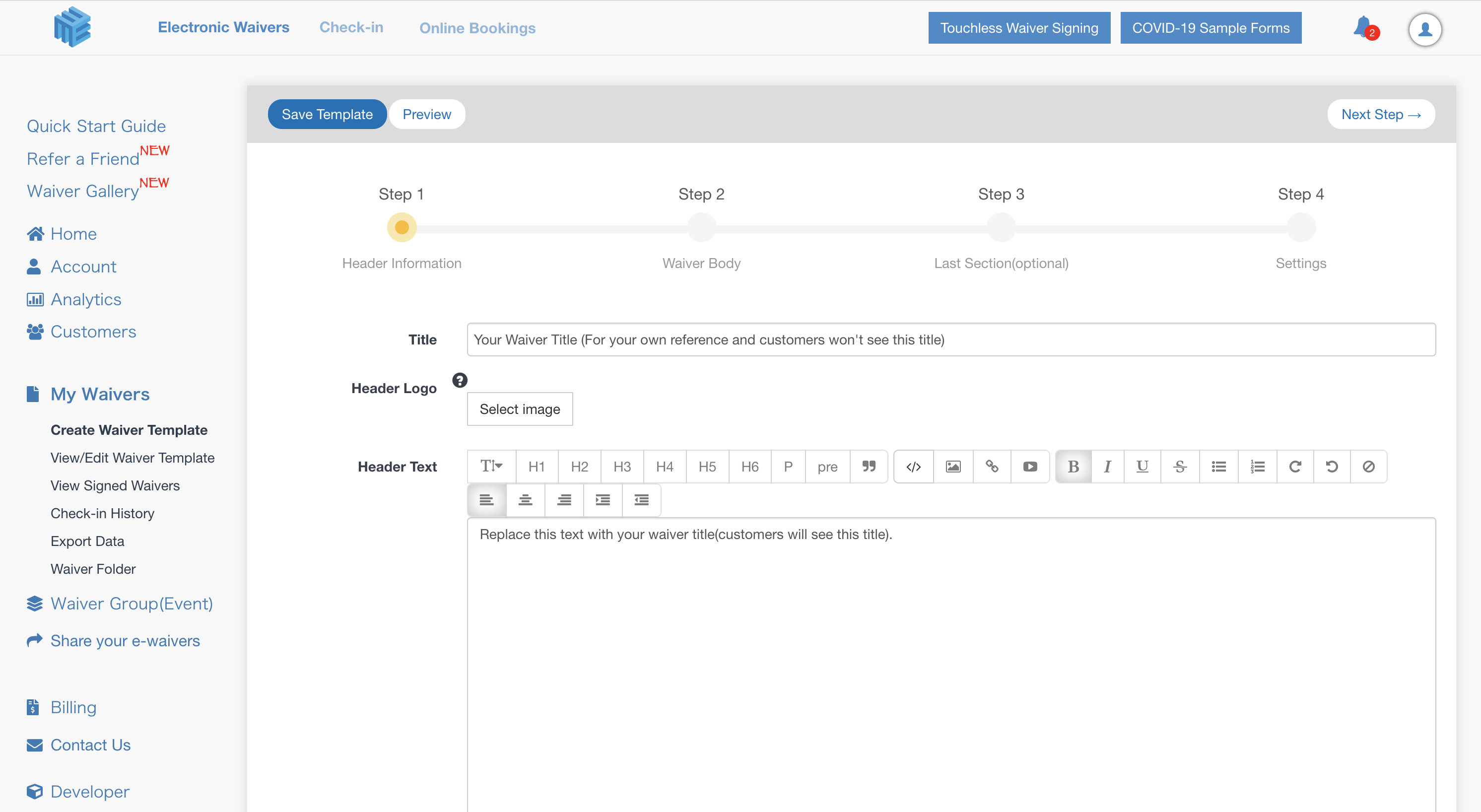The width and height of the screenshot is (1481, 812).
Task: Open the font size dropdown
Action: click(491, 467)
